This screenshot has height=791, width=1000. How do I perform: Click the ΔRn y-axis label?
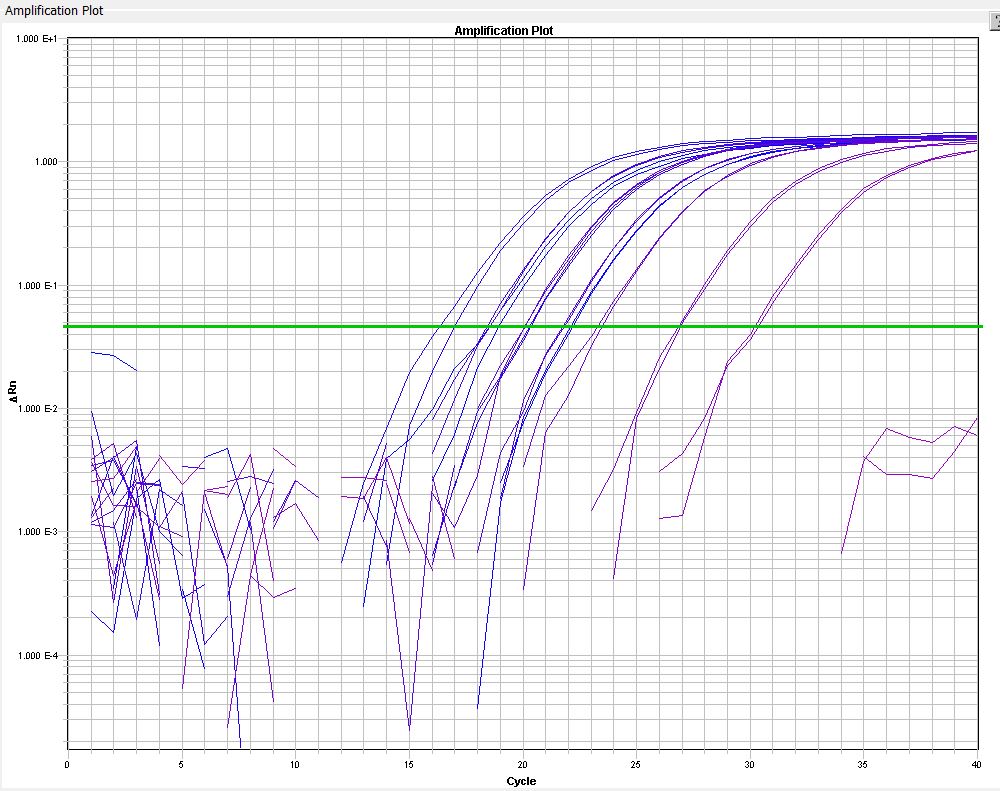pyautogui.click(x=13, y=399)
